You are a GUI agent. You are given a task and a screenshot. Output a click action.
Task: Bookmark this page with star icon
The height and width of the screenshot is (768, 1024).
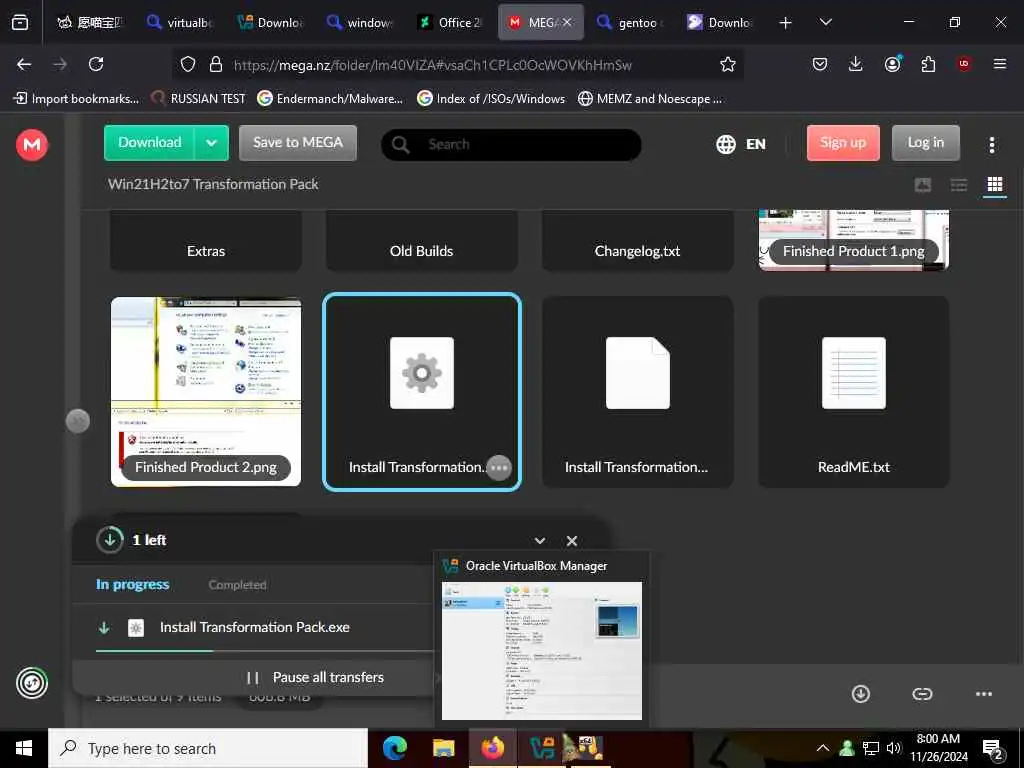tap(728, 64)
